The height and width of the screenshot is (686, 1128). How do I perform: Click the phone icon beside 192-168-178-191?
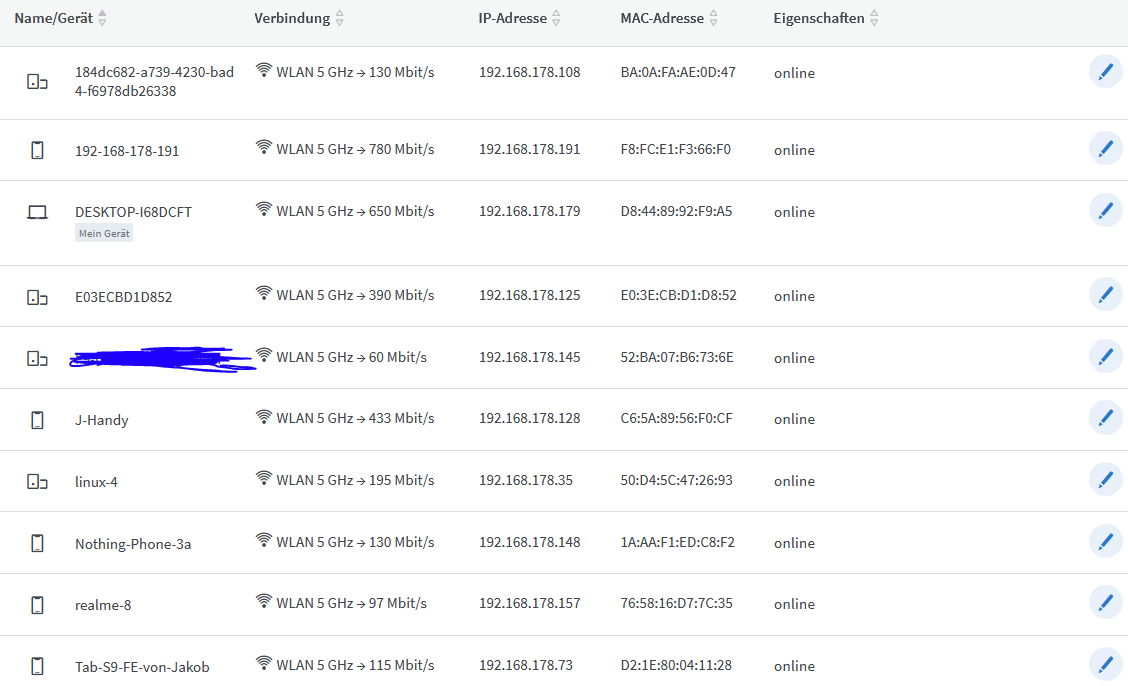tap(37, 150)
